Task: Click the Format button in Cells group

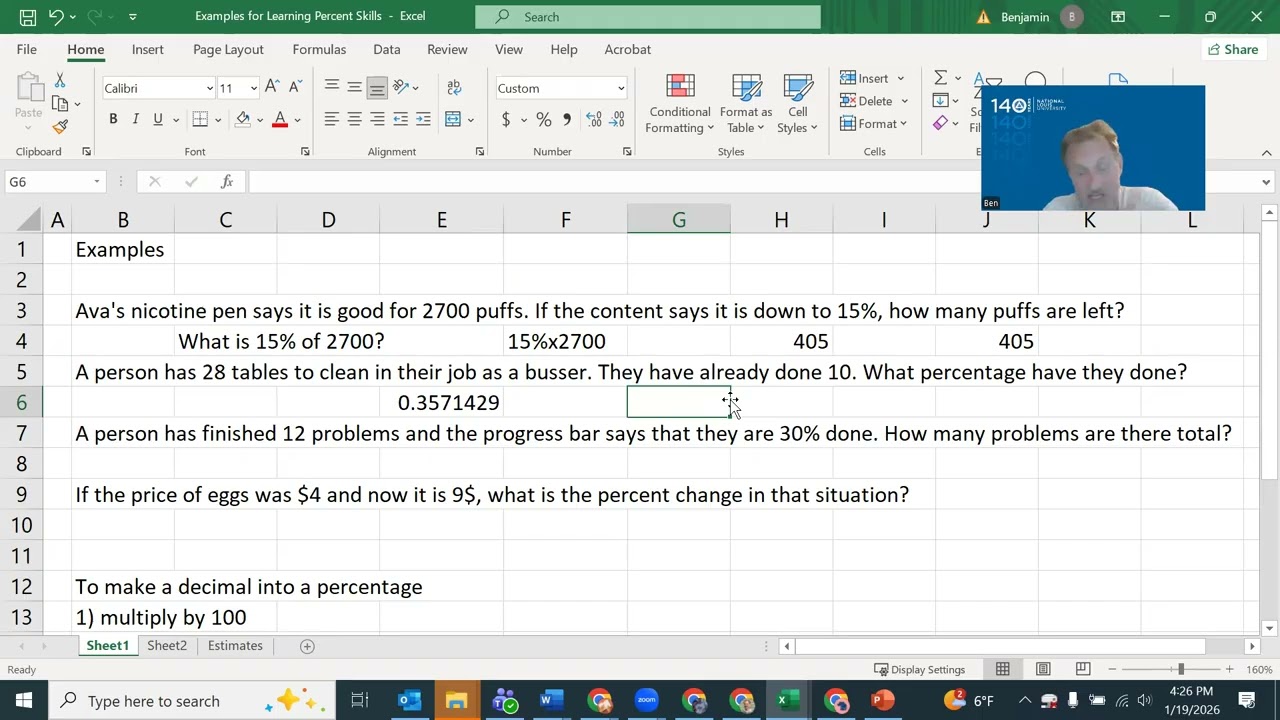Action: pyautogui.click(x=874, y=124)
